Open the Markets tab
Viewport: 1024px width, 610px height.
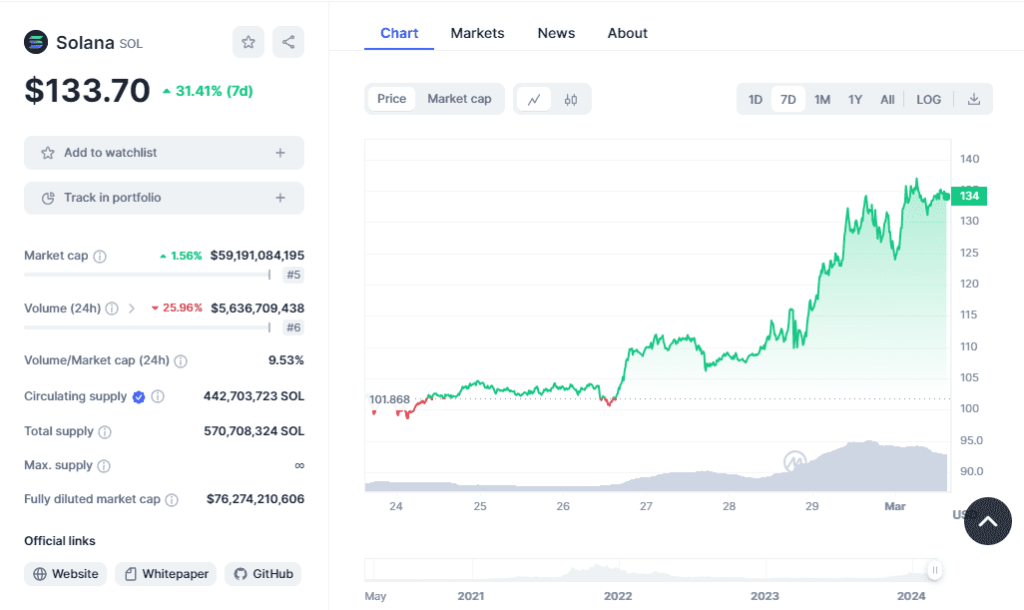(477, 33)
